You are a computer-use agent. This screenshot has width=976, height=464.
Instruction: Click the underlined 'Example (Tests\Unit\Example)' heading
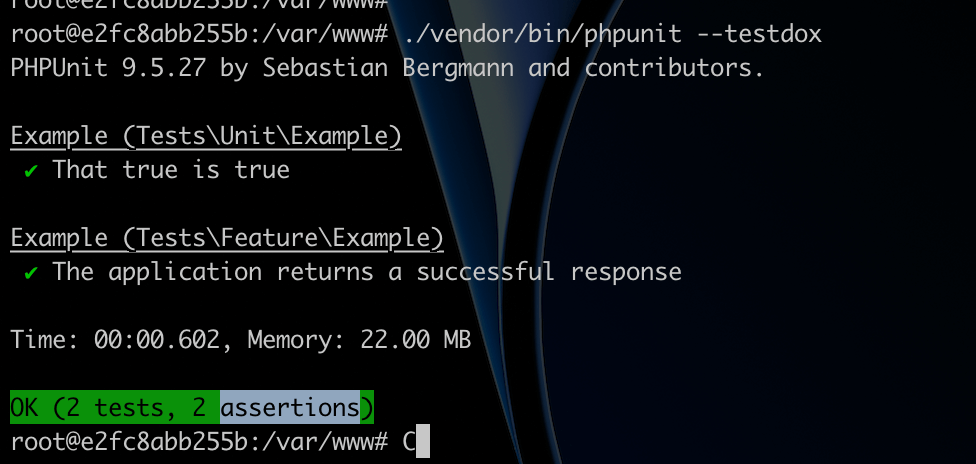[x=206, y=136]
